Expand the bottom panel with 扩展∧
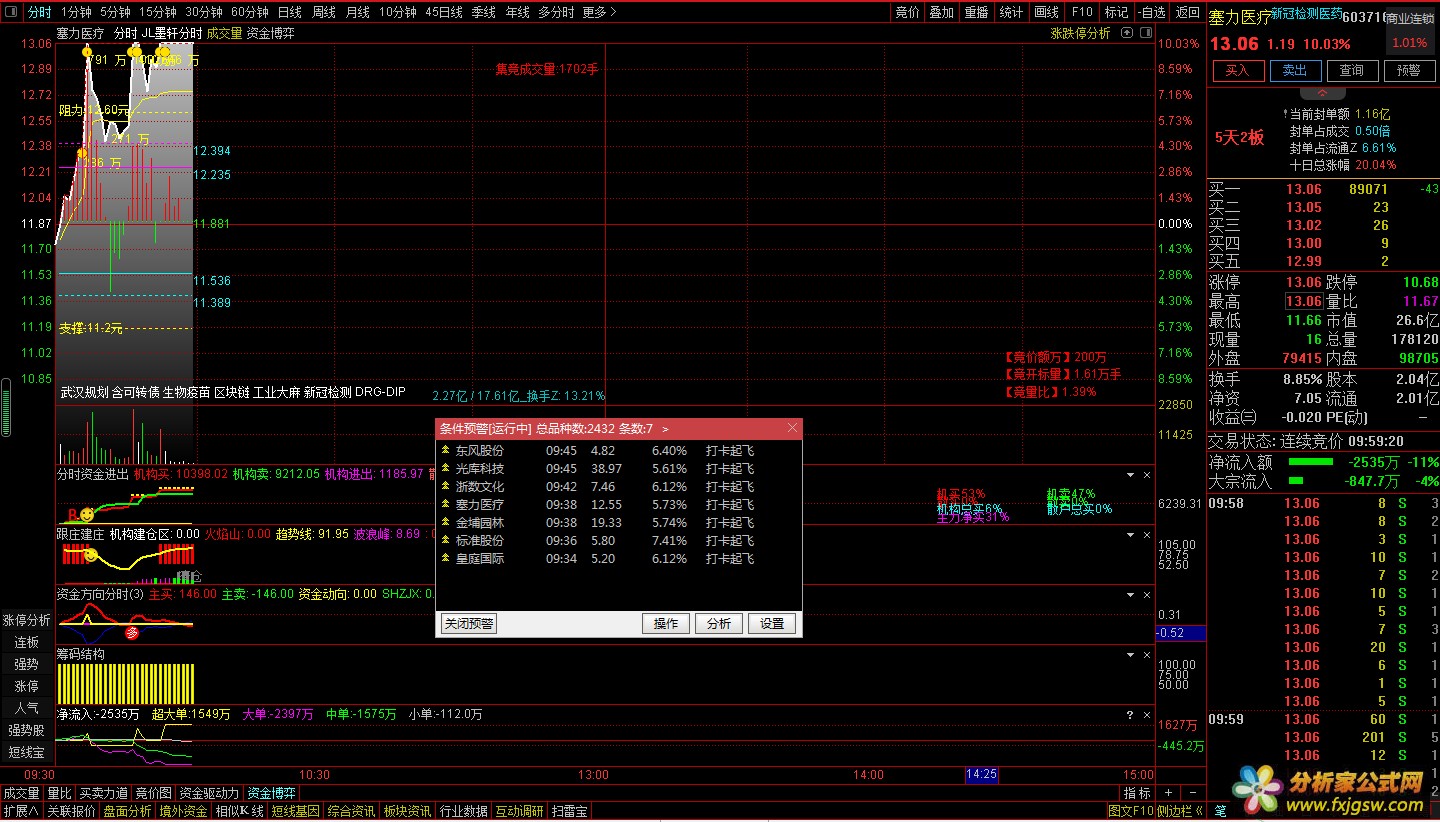Viewport: 1440px width, 822px height. click(21, 811)
